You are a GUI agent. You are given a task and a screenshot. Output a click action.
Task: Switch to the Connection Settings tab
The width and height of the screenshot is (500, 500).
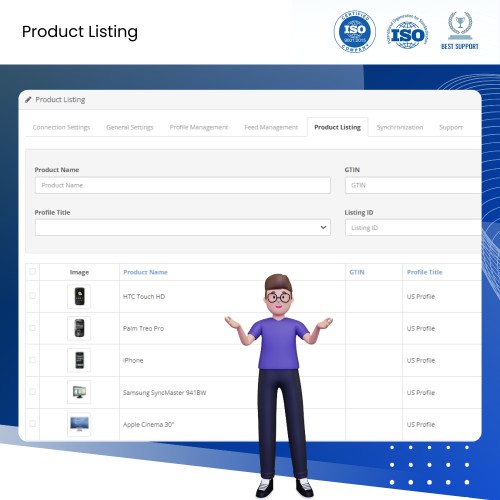tap(61, 127)
